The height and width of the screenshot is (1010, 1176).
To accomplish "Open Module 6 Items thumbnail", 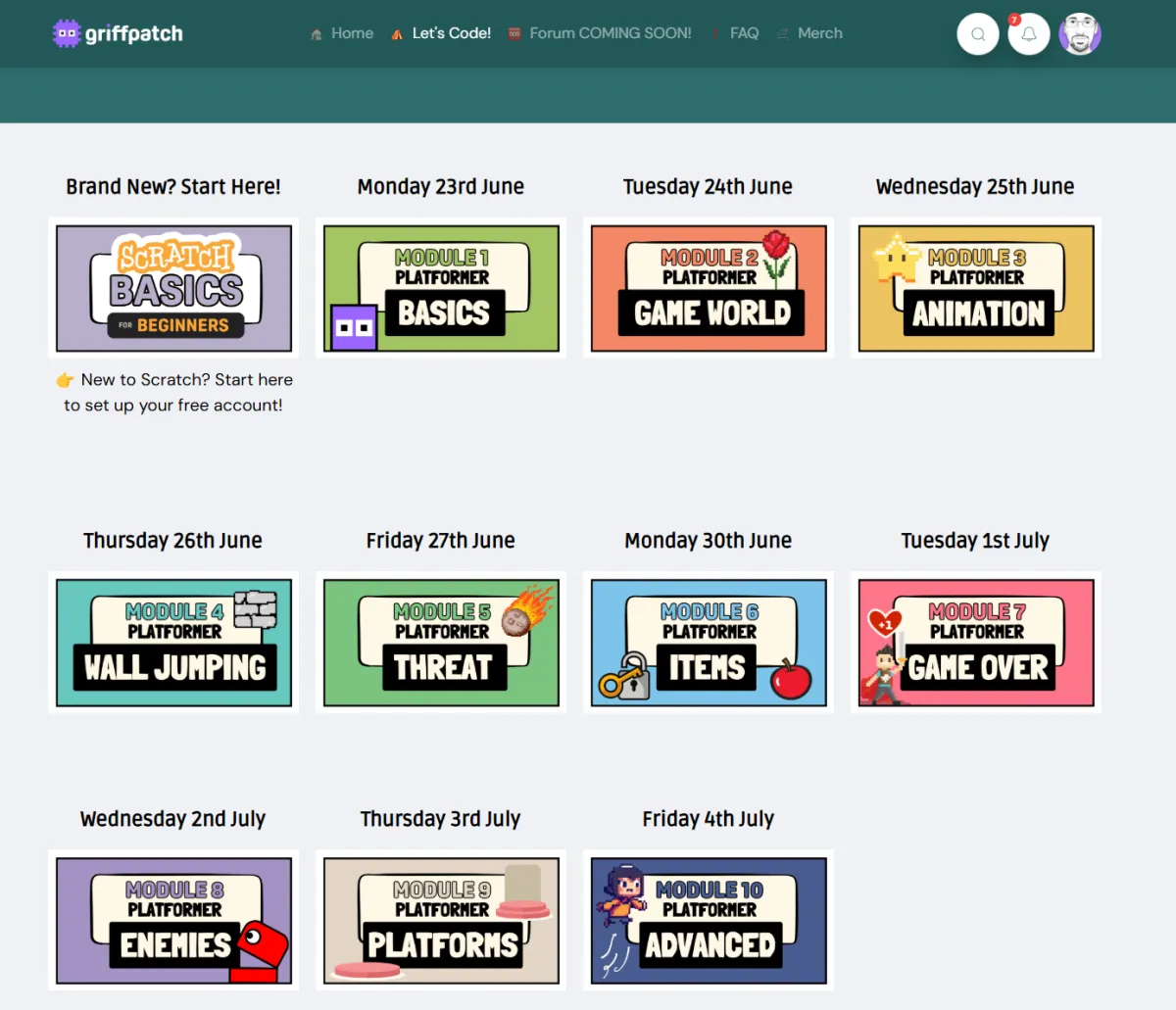I will (x=709, y=643).
